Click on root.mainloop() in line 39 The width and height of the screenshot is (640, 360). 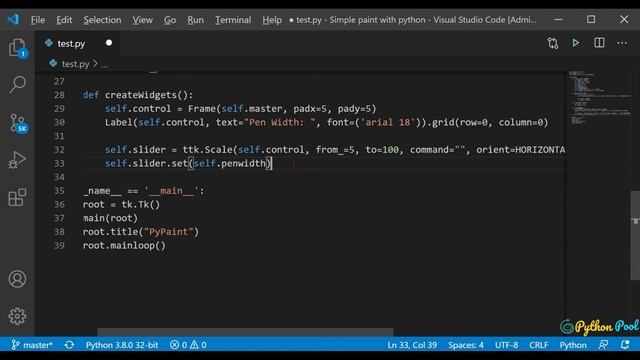point(124,246)
